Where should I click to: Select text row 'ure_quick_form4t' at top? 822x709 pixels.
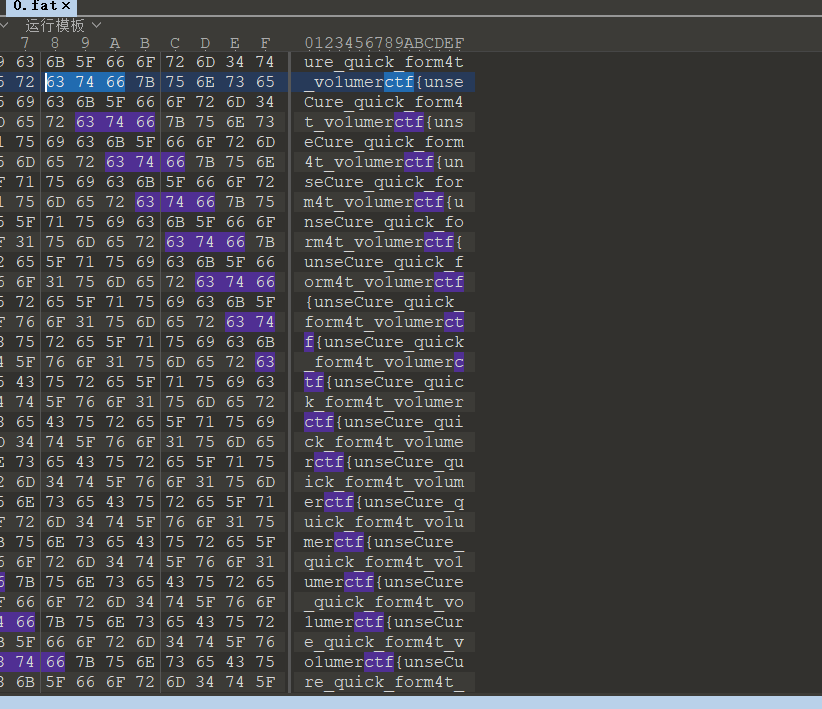pyautogui.click(x=384, y=62)
